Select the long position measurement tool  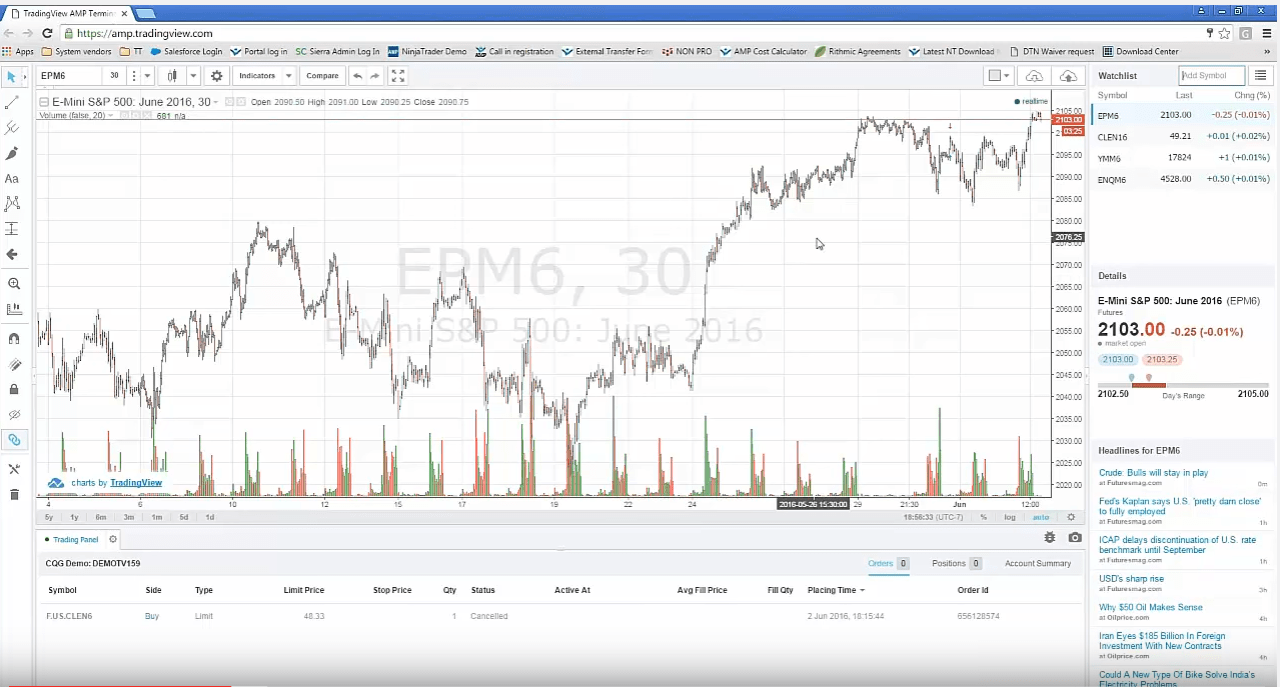[x=12, y=229]
